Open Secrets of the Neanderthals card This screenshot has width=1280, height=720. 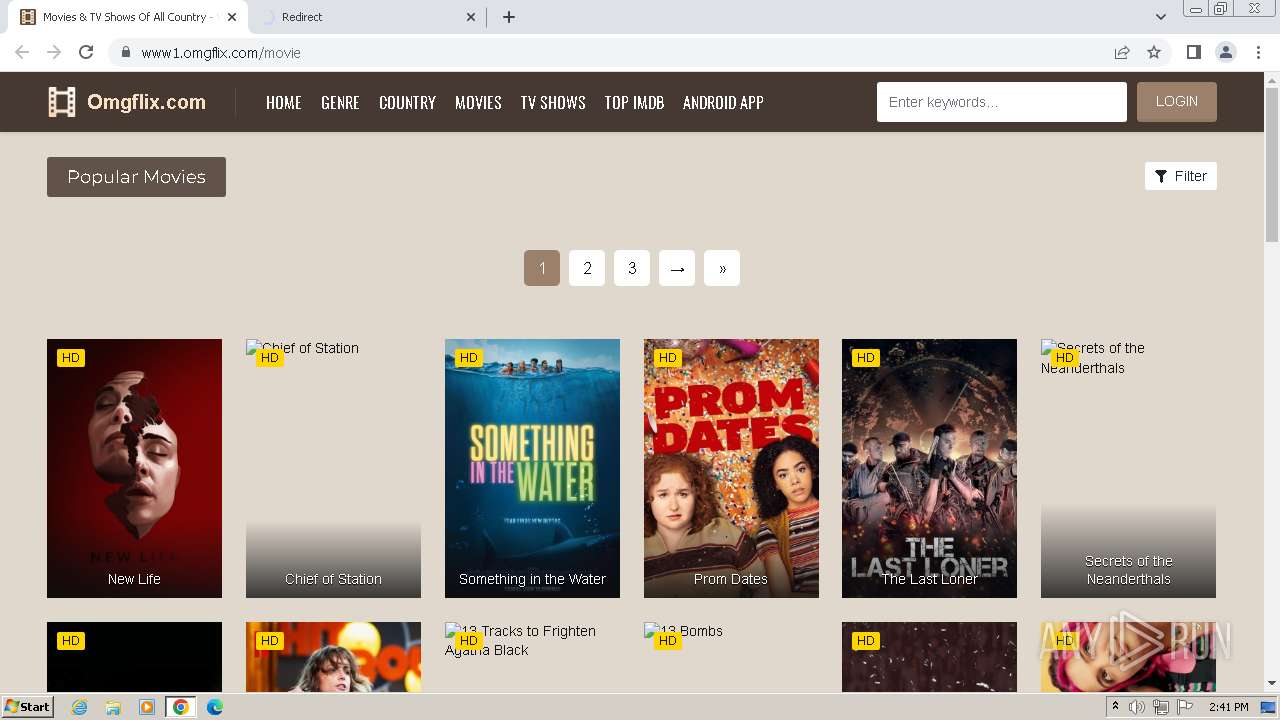tap(1128, 468)
